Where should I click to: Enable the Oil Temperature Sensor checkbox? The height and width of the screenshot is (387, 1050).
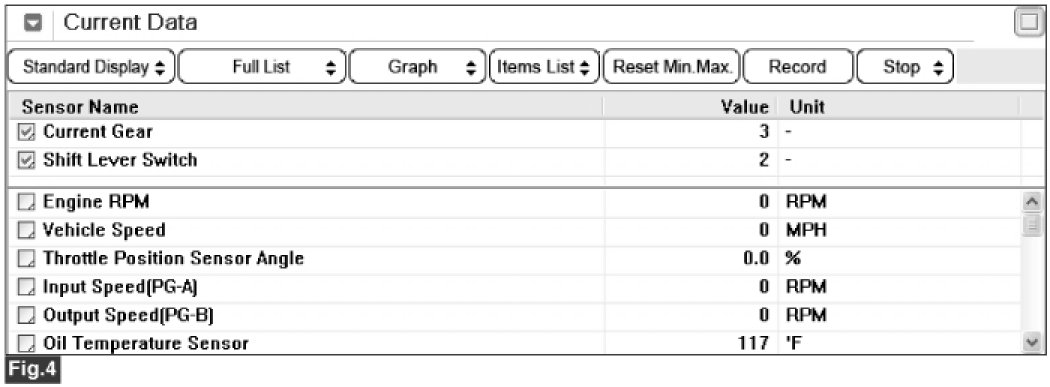(x=26, y=344)
